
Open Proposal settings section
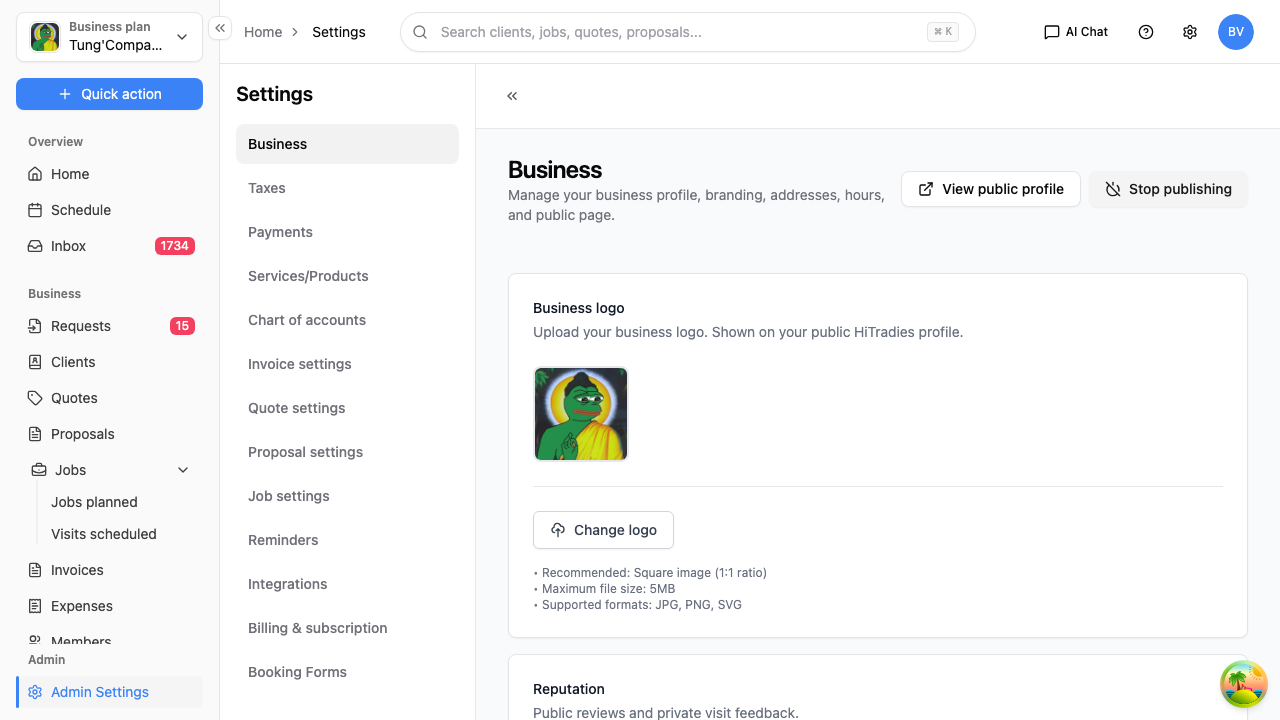347,452
